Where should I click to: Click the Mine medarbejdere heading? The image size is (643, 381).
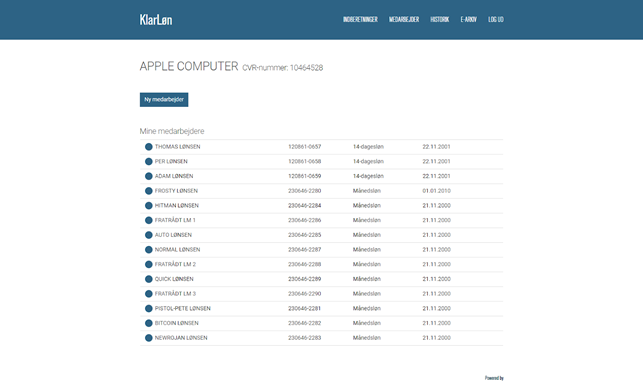(172, 131)
